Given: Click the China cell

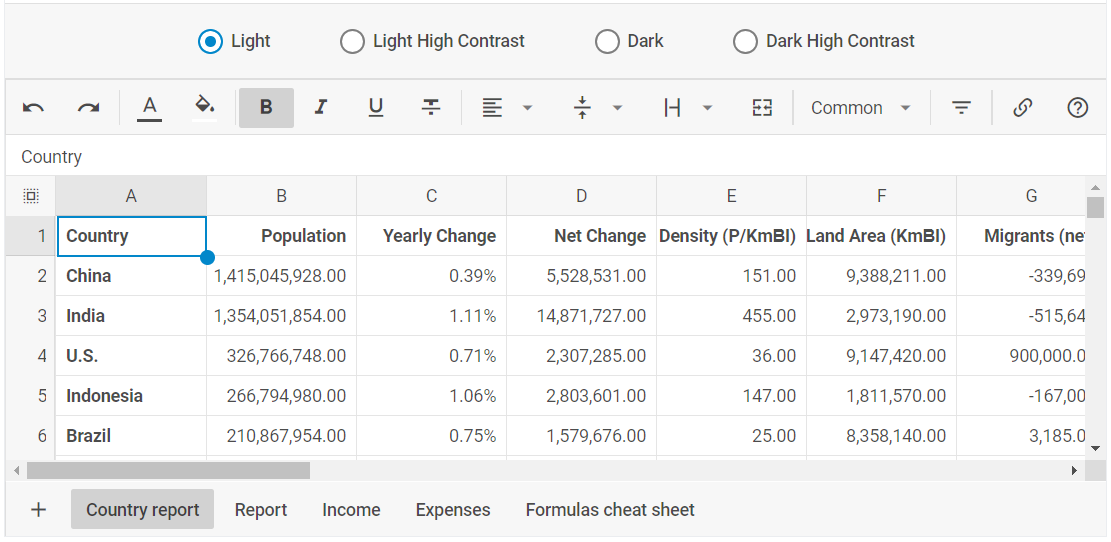Looking at the screenshot, I should pos(131,276).
